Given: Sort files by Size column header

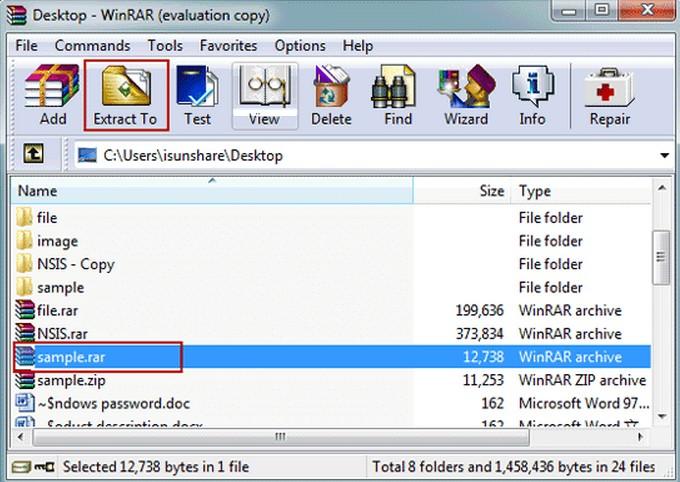Looking at the screenshot, I should 491,191.
